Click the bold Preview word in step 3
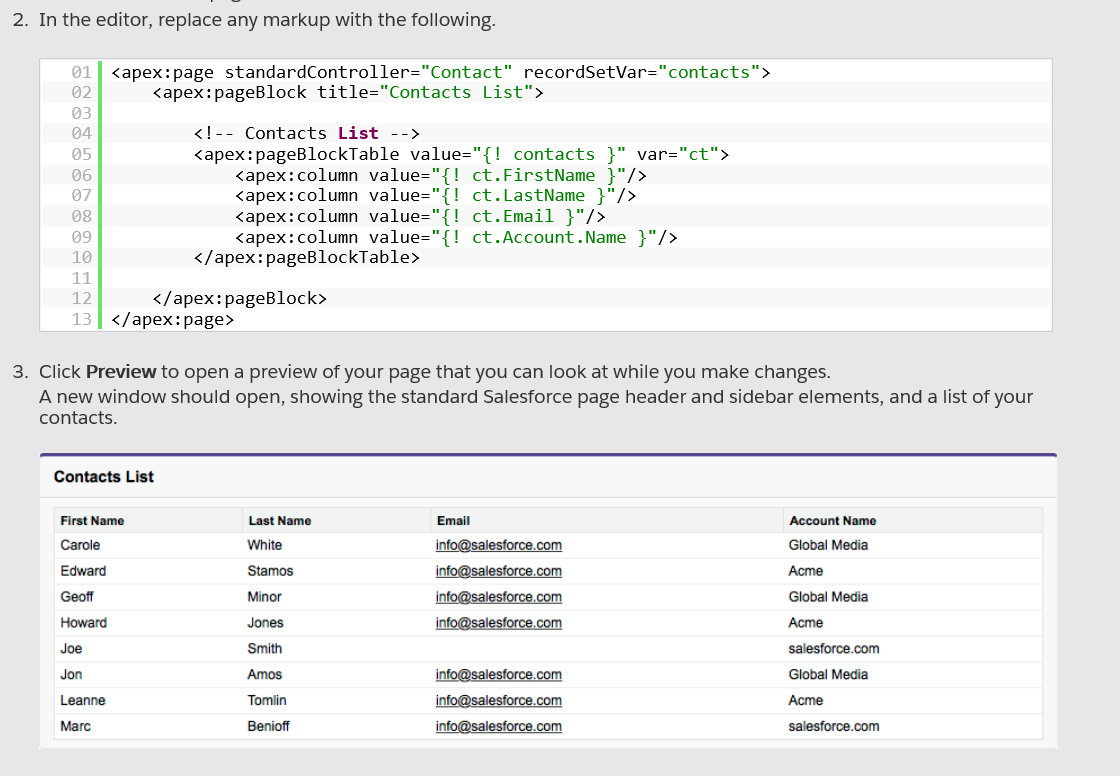Image resolution: width=1120 pixels, height=776 pixels. [121, 372]
